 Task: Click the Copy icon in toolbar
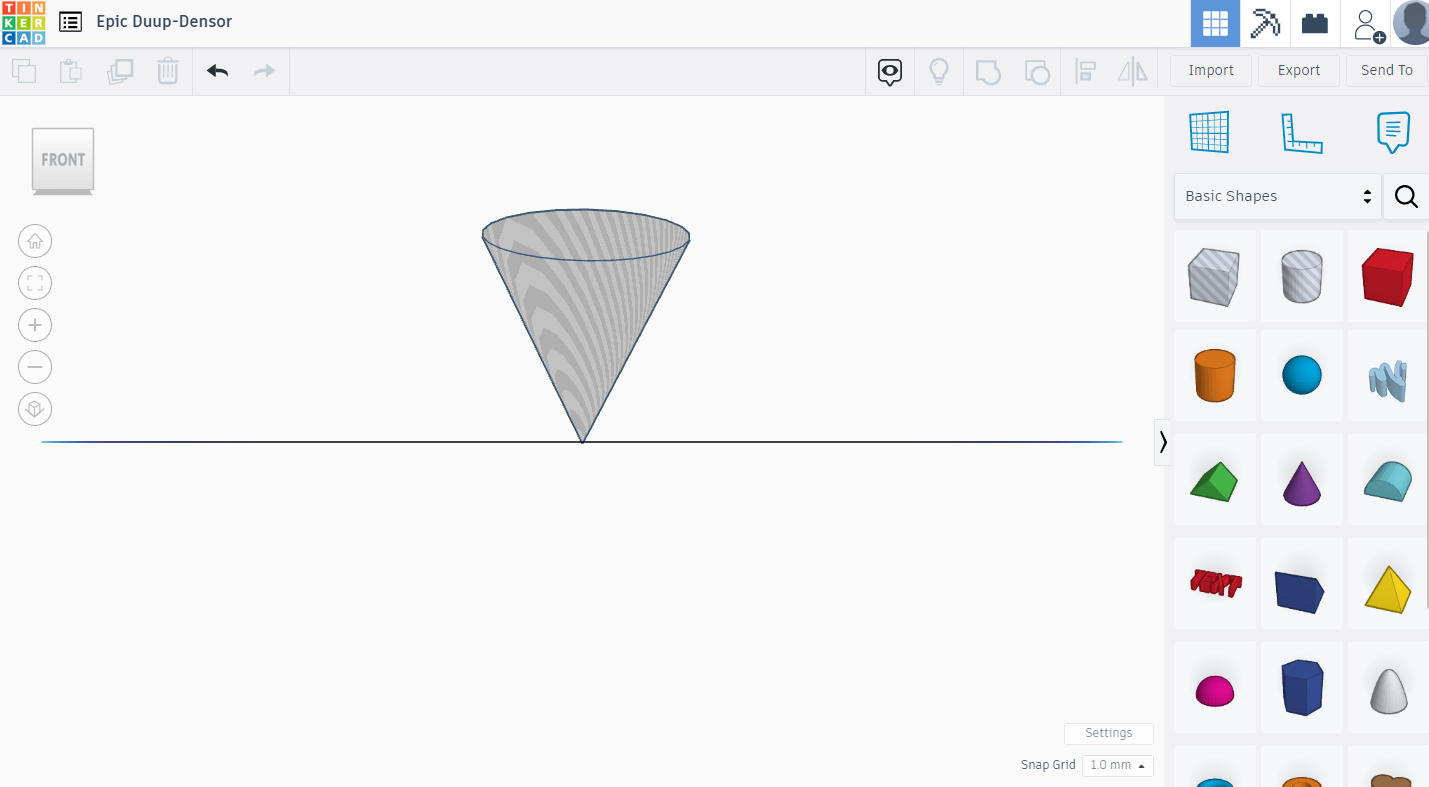(24, 71)
